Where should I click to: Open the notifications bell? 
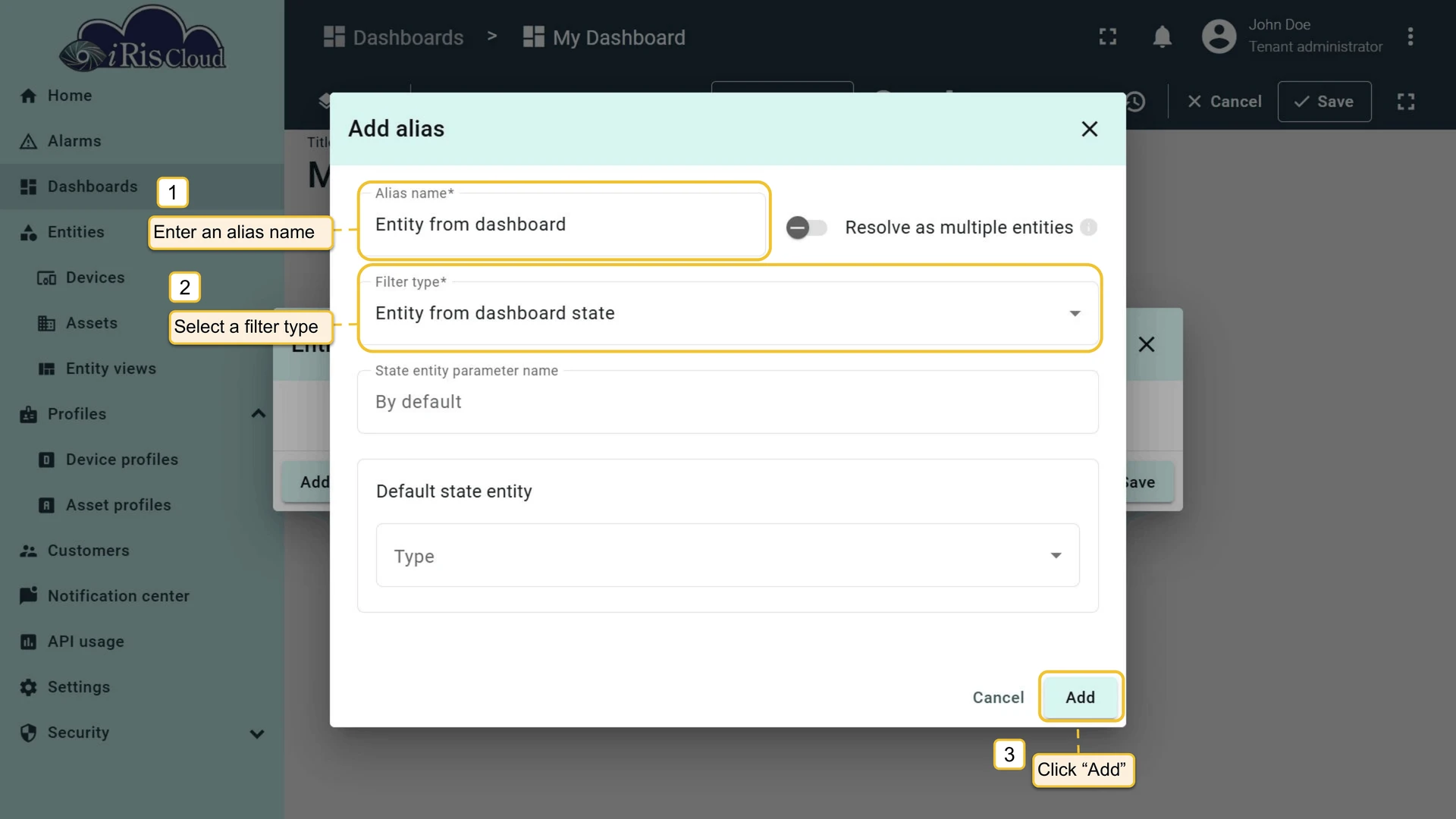point(1163,36)
